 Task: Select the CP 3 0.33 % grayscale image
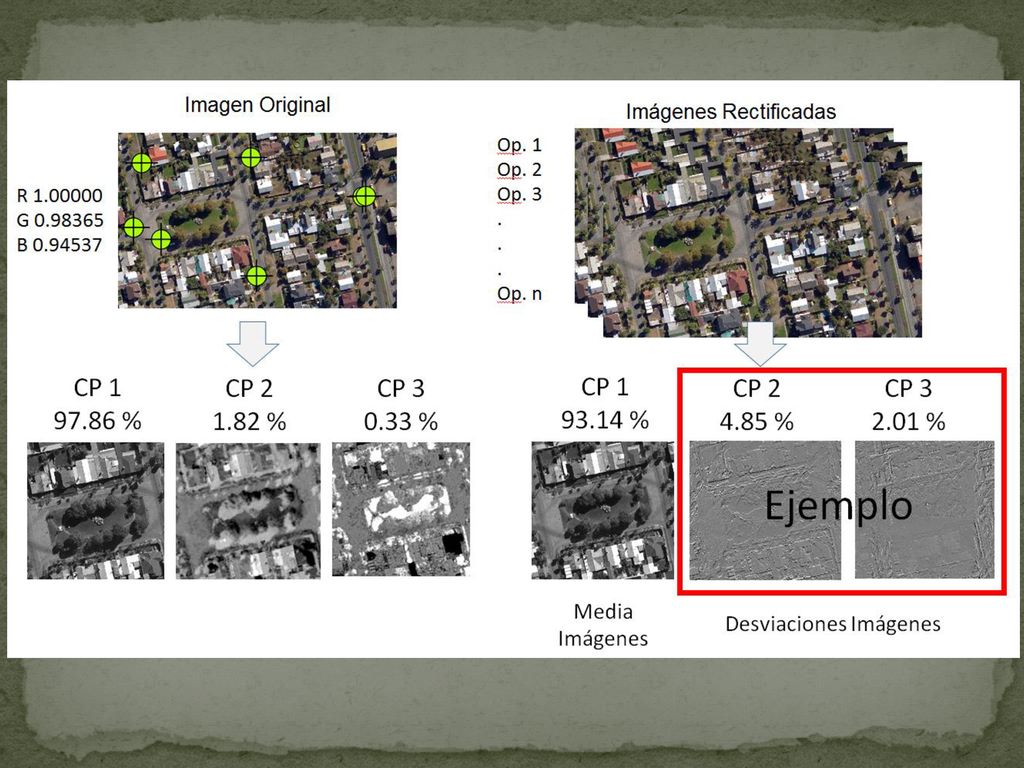401,509
